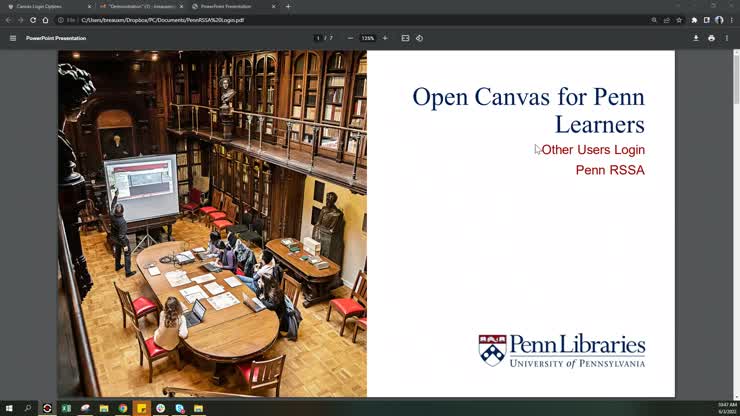Click the zoom percentage field

click(367, 38)
